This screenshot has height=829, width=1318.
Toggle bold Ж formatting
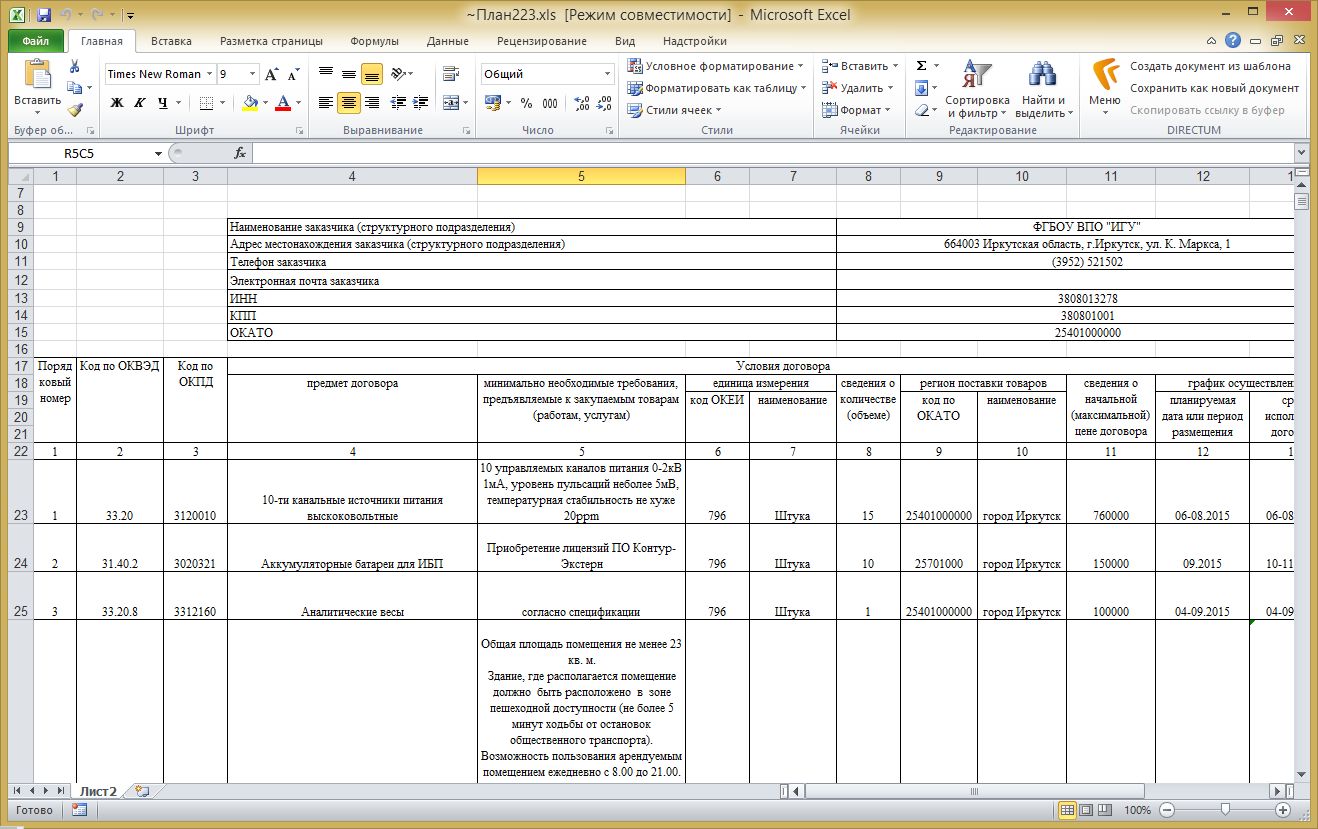[x=117, y=103]
